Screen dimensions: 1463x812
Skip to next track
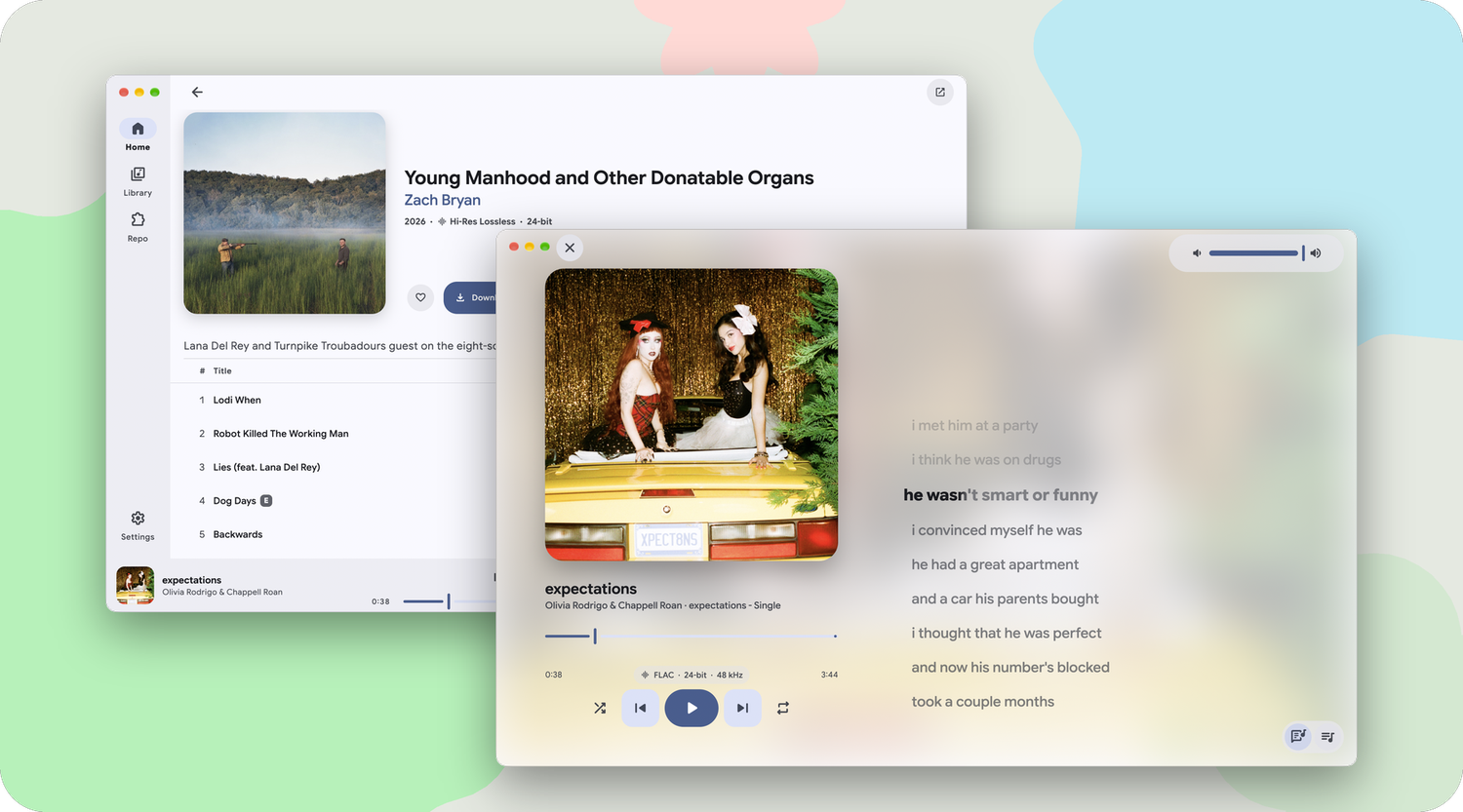point(742,708)
